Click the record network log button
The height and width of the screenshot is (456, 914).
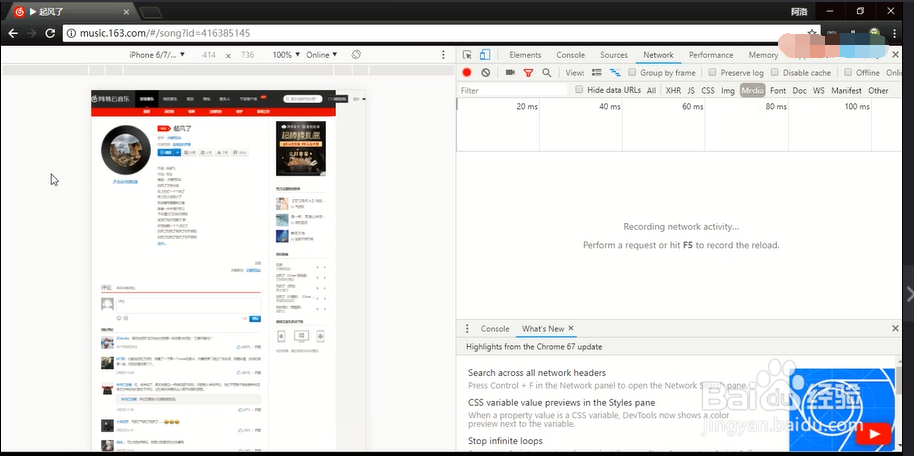tap(467, 72)
